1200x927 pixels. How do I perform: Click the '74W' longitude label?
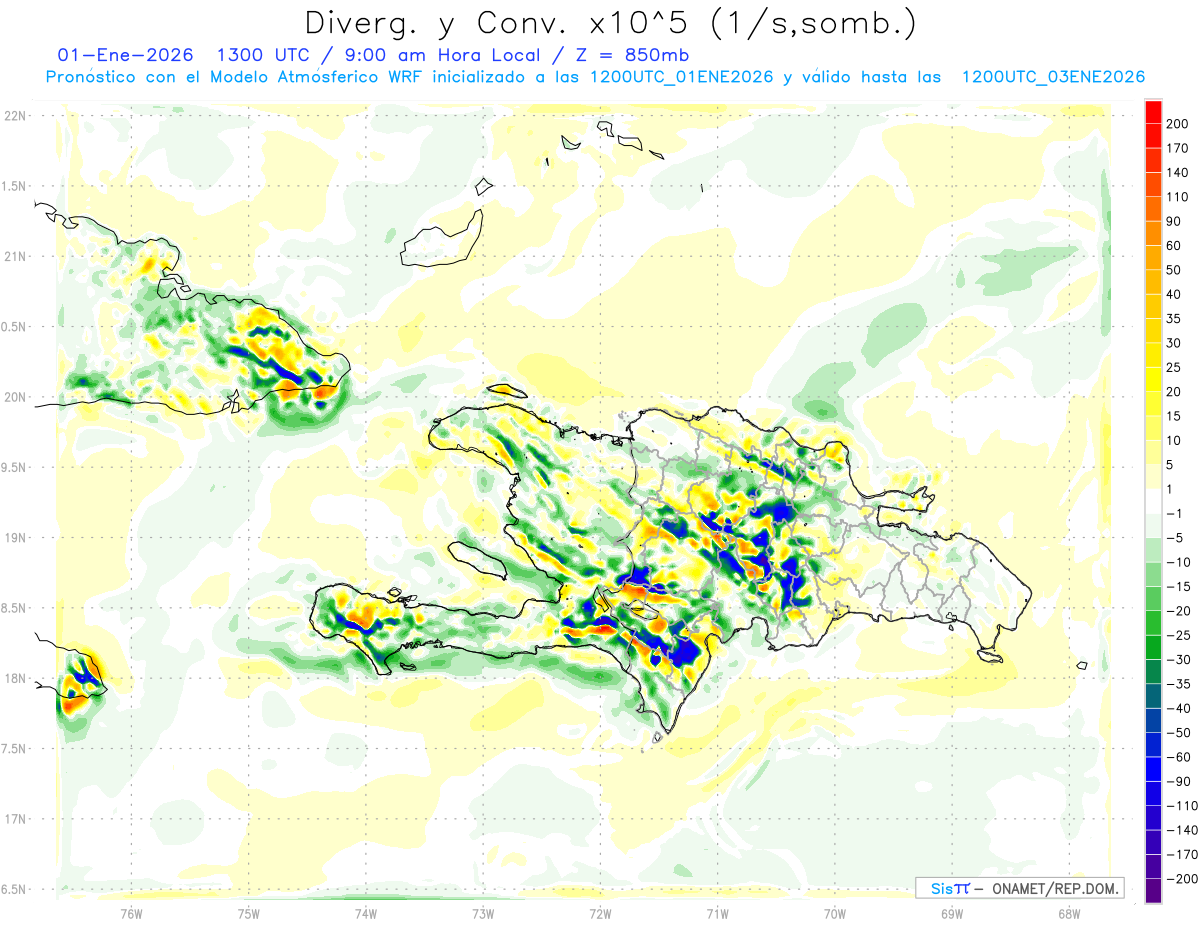pyautogui.click(x=366, y=912)
